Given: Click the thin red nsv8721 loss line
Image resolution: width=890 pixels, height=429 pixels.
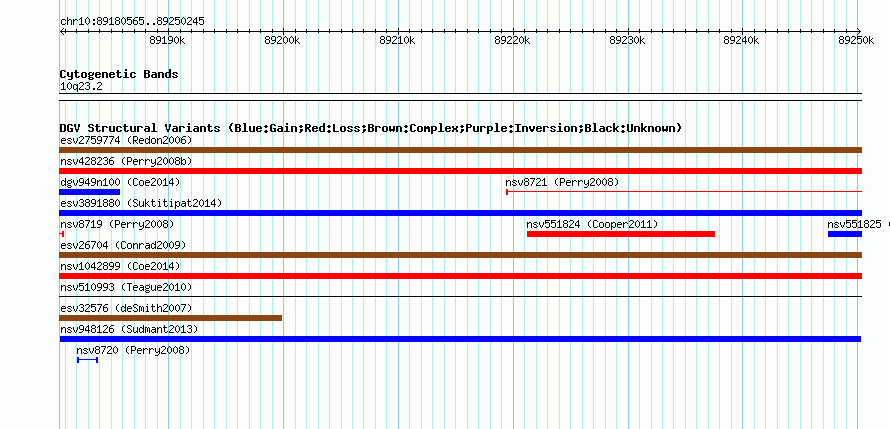Looking at the screenshot, I should click(x=684, y=192).
